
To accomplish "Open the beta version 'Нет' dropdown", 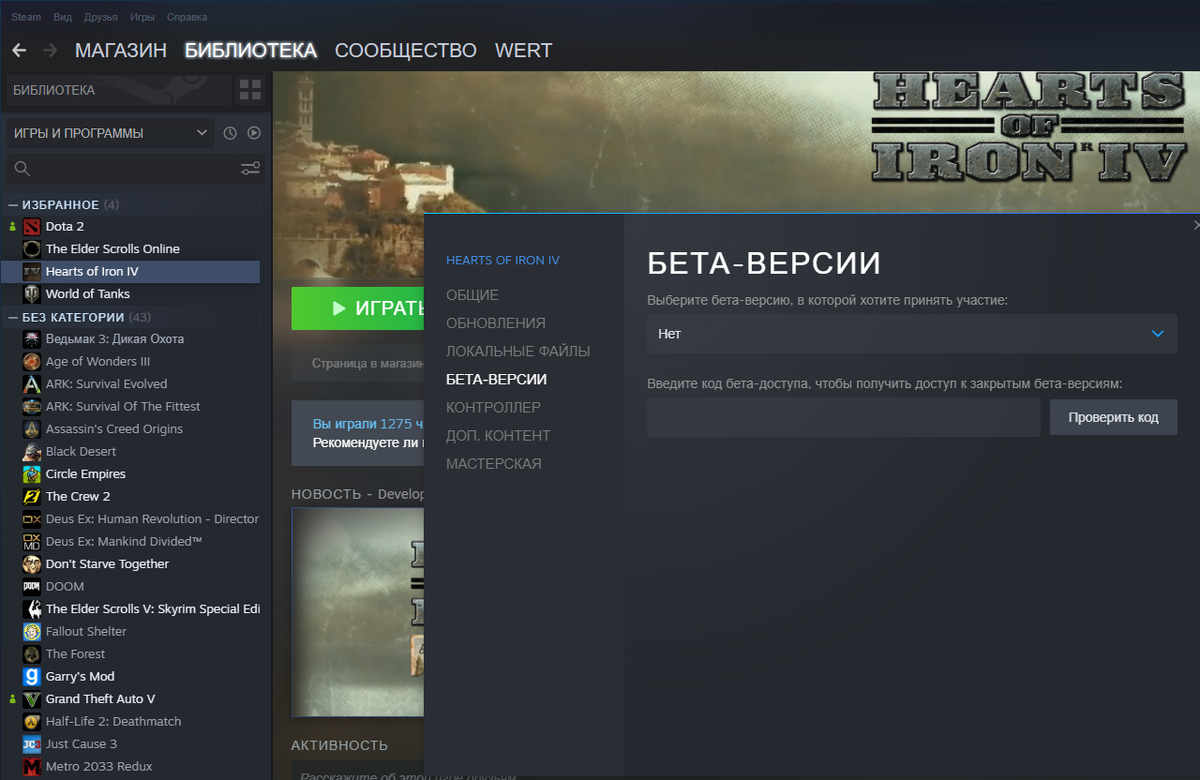I will point(912,334).
